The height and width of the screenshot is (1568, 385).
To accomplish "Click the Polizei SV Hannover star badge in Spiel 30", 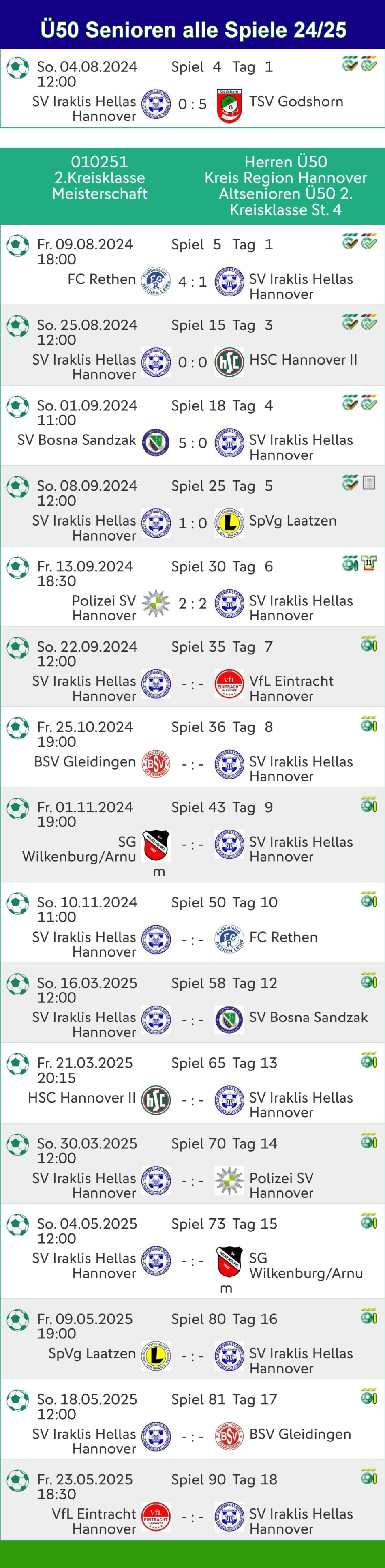I will [x=156, y=603].
